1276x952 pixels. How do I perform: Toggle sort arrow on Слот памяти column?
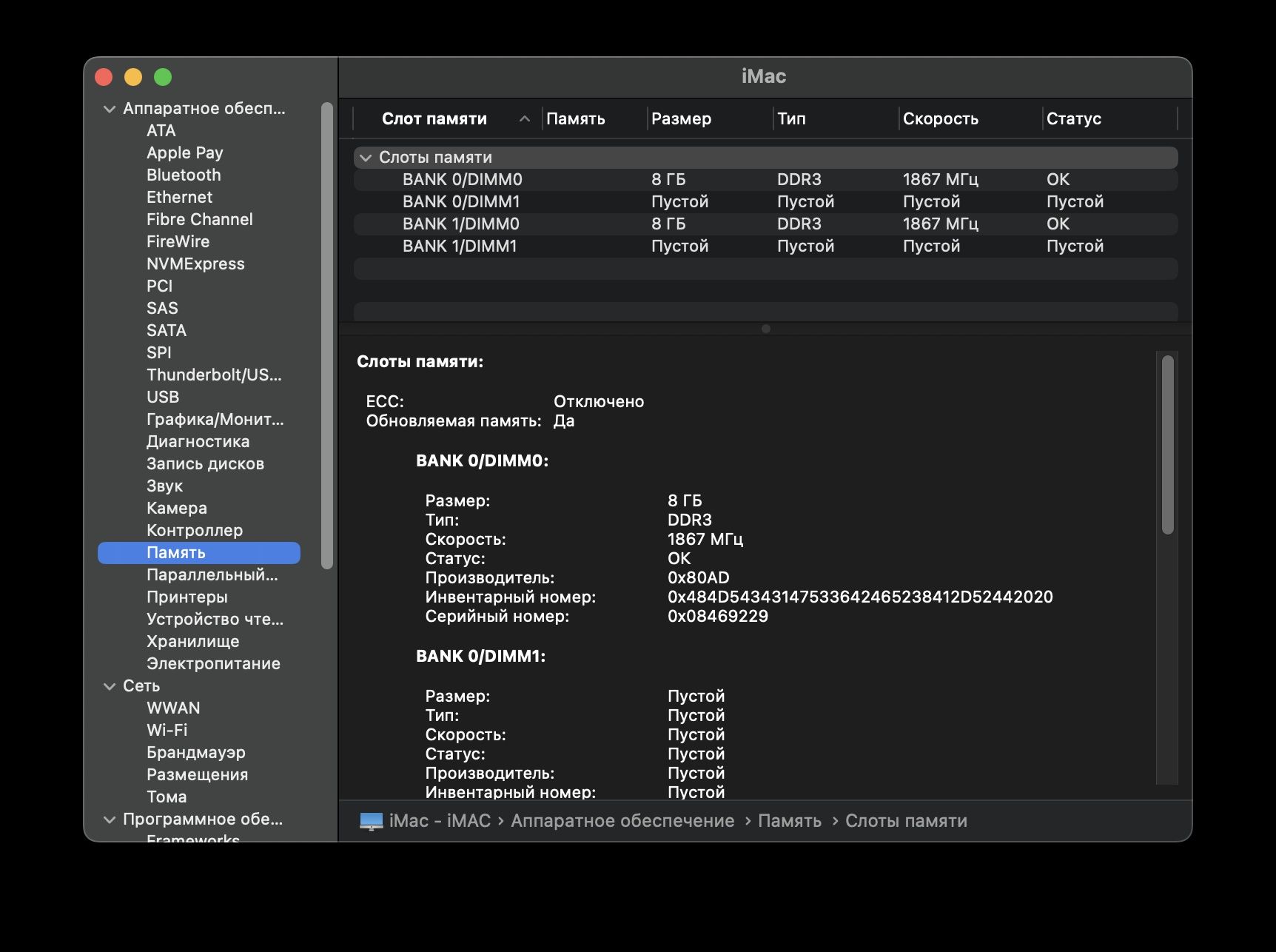pos(525,118)
